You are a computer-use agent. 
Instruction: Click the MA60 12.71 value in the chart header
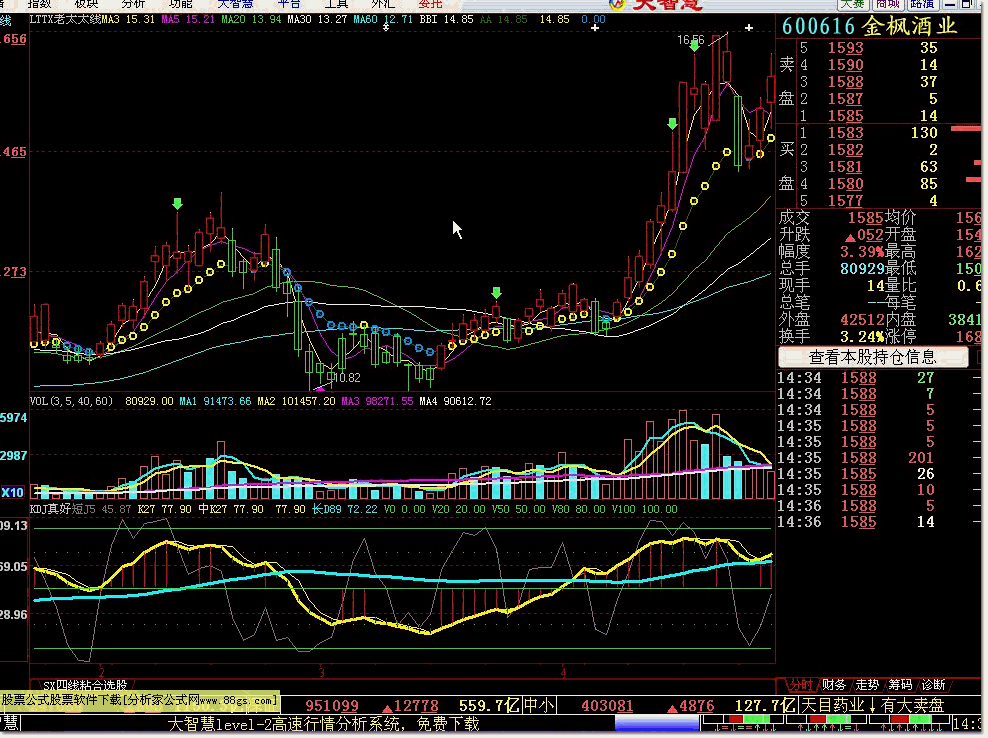[383, 20]
